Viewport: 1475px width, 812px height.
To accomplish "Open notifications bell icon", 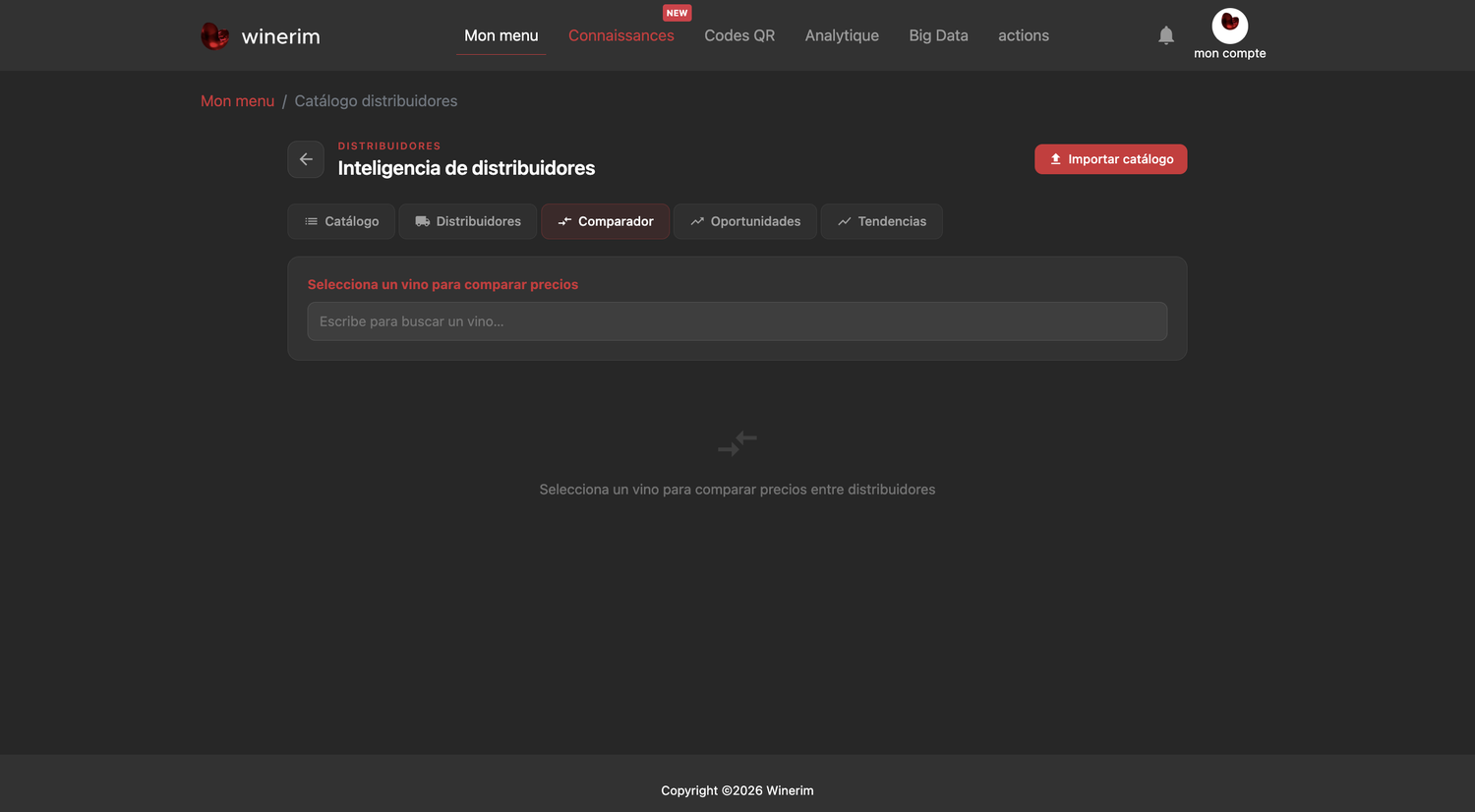I will click(x=1166, y=35).
